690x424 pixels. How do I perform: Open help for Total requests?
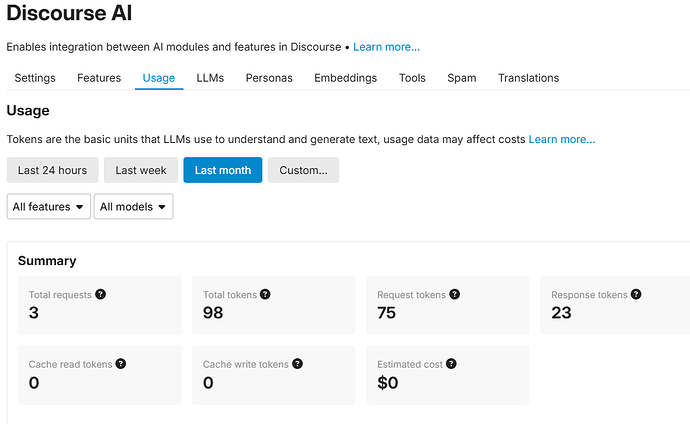click(x=100, y=294)
